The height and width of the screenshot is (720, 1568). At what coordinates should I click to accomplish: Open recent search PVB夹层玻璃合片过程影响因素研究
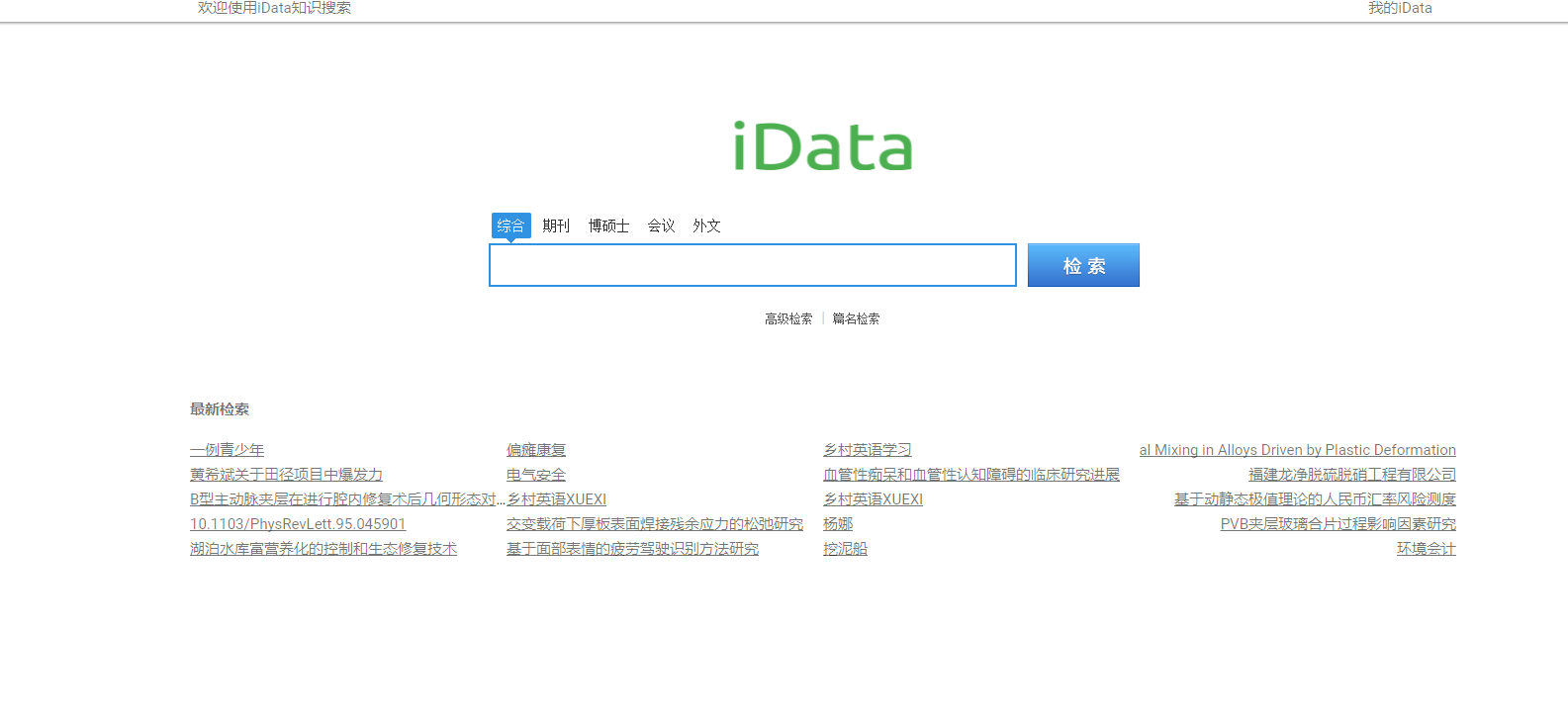click(x=1338, y=524)
